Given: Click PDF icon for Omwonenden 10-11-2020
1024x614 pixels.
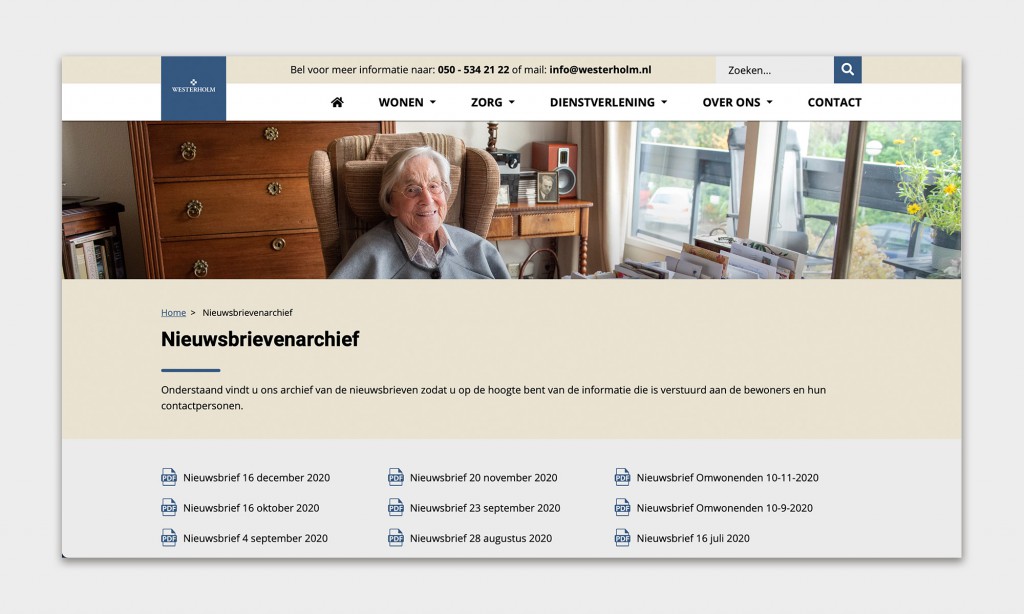Looking at the screenshot, I should click(622, 477).
